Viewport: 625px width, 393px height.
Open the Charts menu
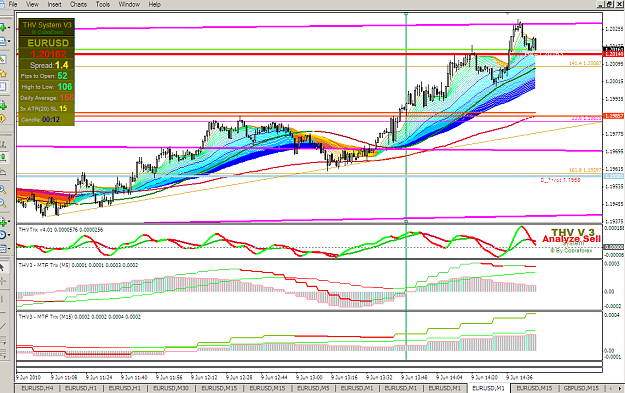(79, 4)
